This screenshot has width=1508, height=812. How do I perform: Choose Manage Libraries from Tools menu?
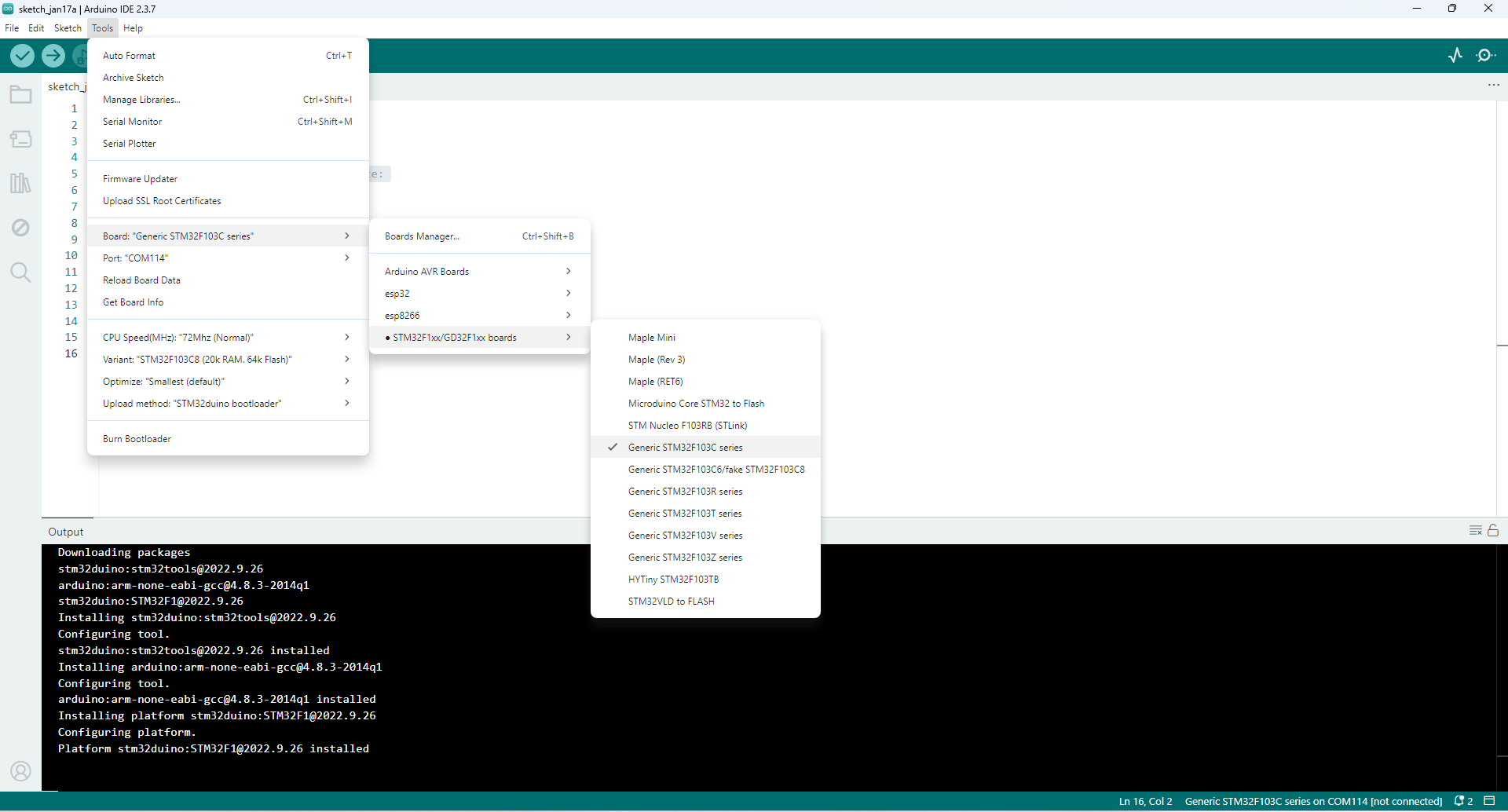[141, 100]
